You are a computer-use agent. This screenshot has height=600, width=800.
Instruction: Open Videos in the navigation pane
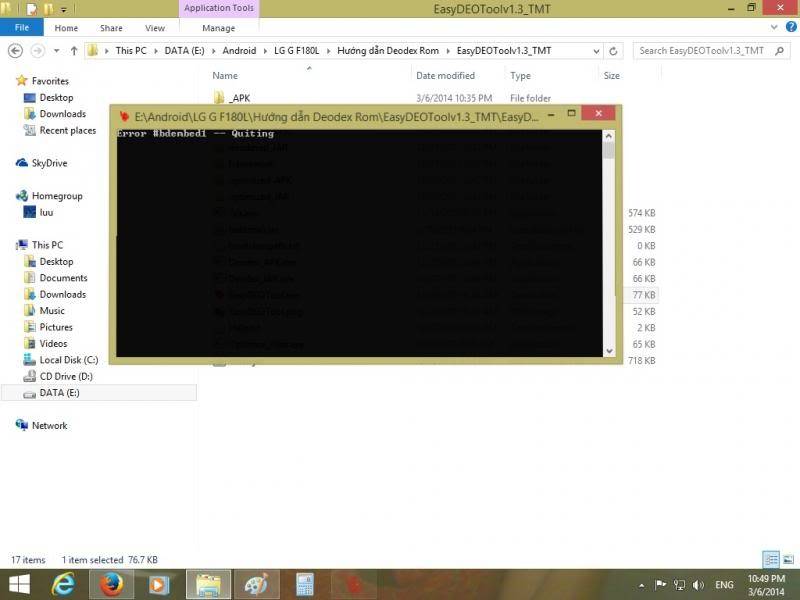coord(53,343)
